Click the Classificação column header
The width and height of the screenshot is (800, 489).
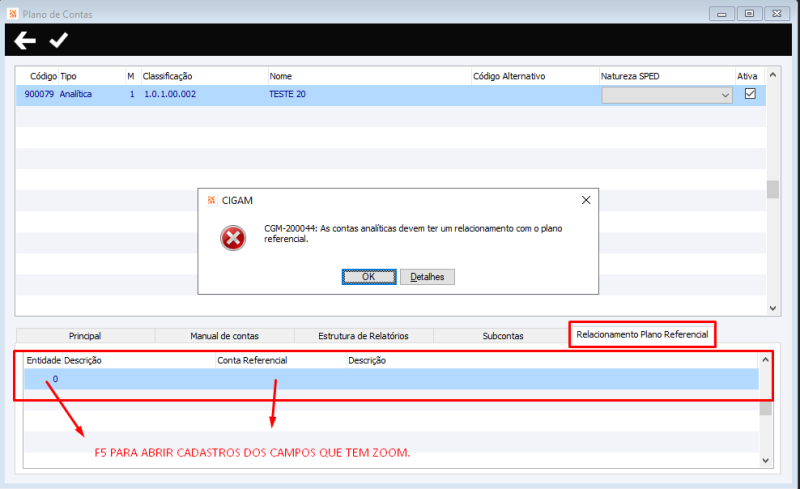[167, 76]
